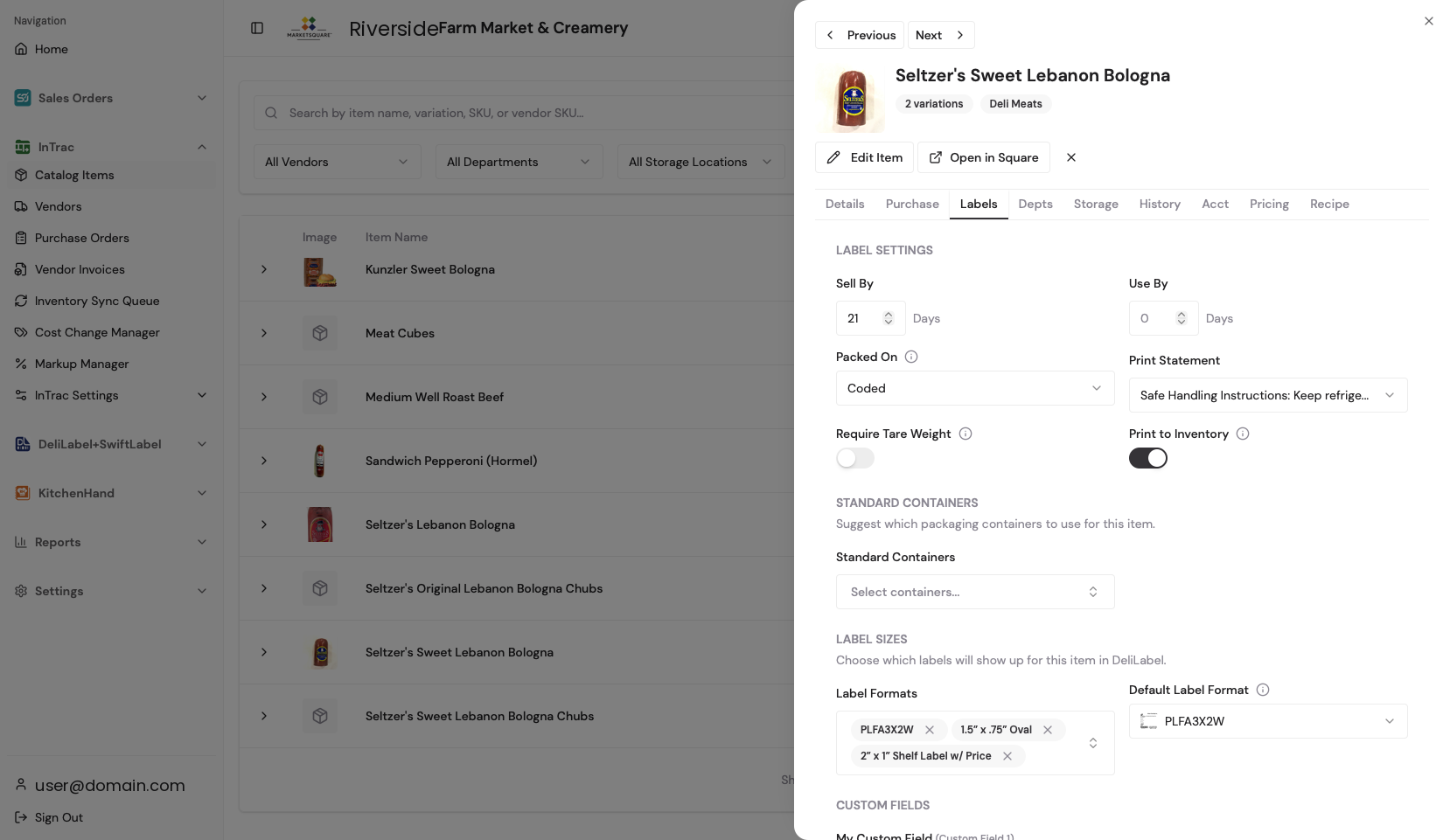
Task: Click the Use By days stepper
Action: 1182,318
